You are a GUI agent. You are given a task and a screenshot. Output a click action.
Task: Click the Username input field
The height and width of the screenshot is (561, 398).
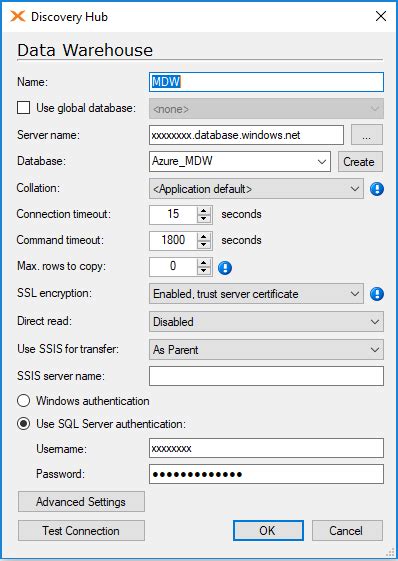pos(266,448)
